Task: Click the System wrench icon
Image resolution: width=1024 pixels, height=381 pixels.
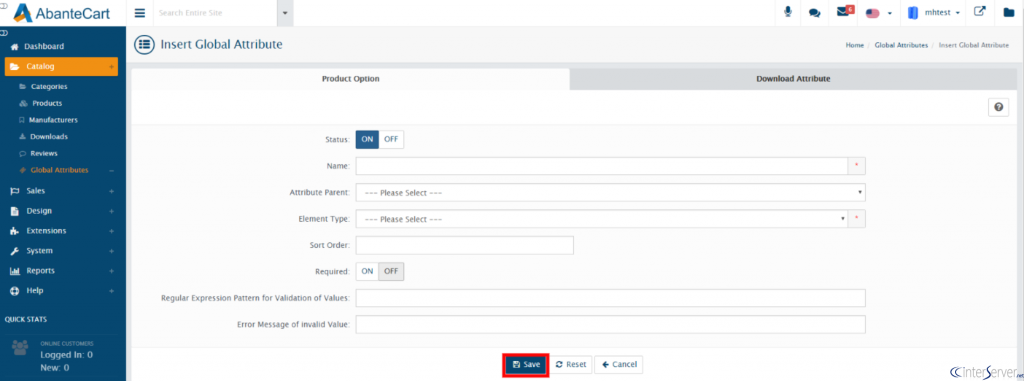Action: (x=14, y=251)
